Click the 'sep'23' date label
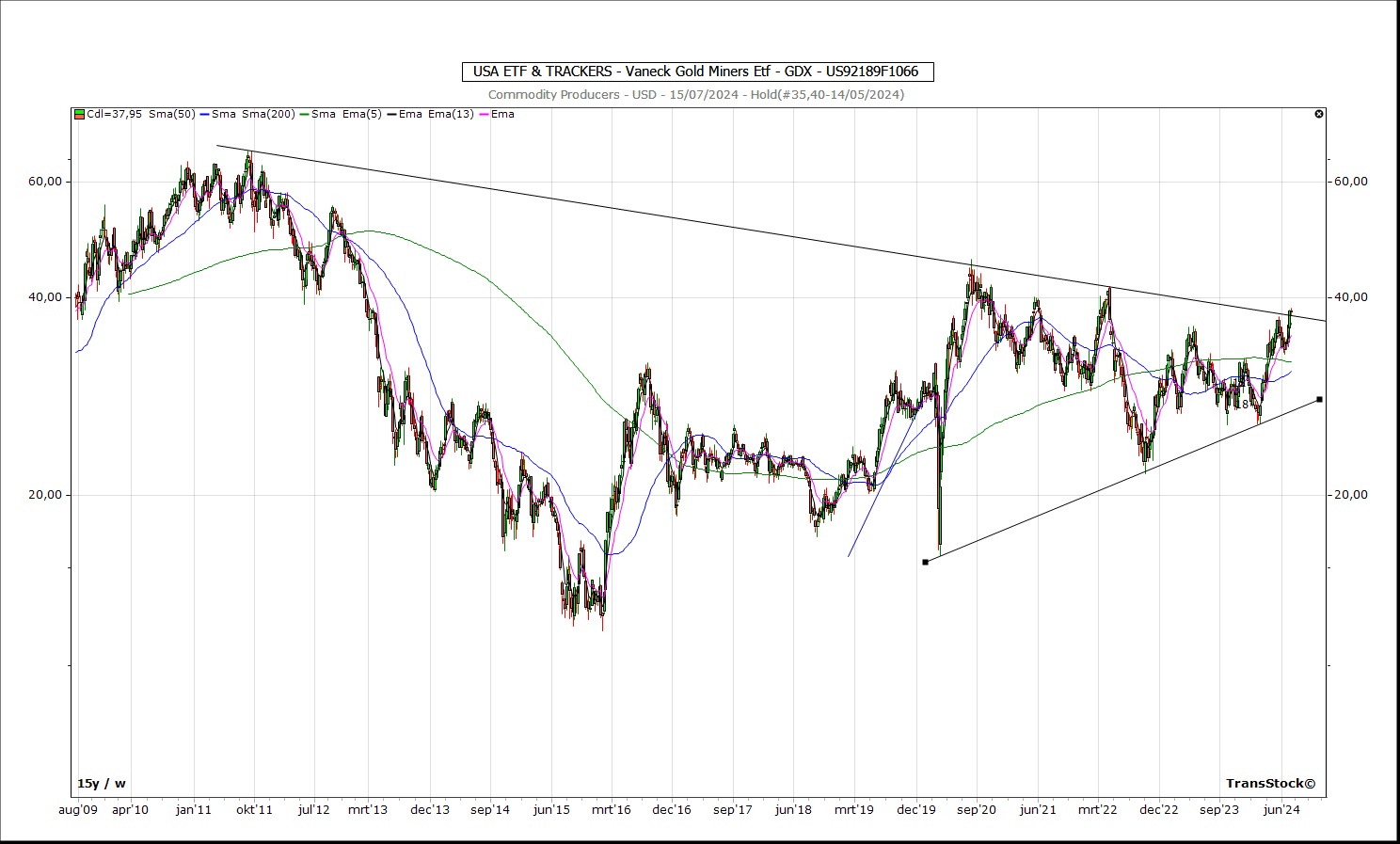Screen dimensions: 1400x844 coord(1219,809)
